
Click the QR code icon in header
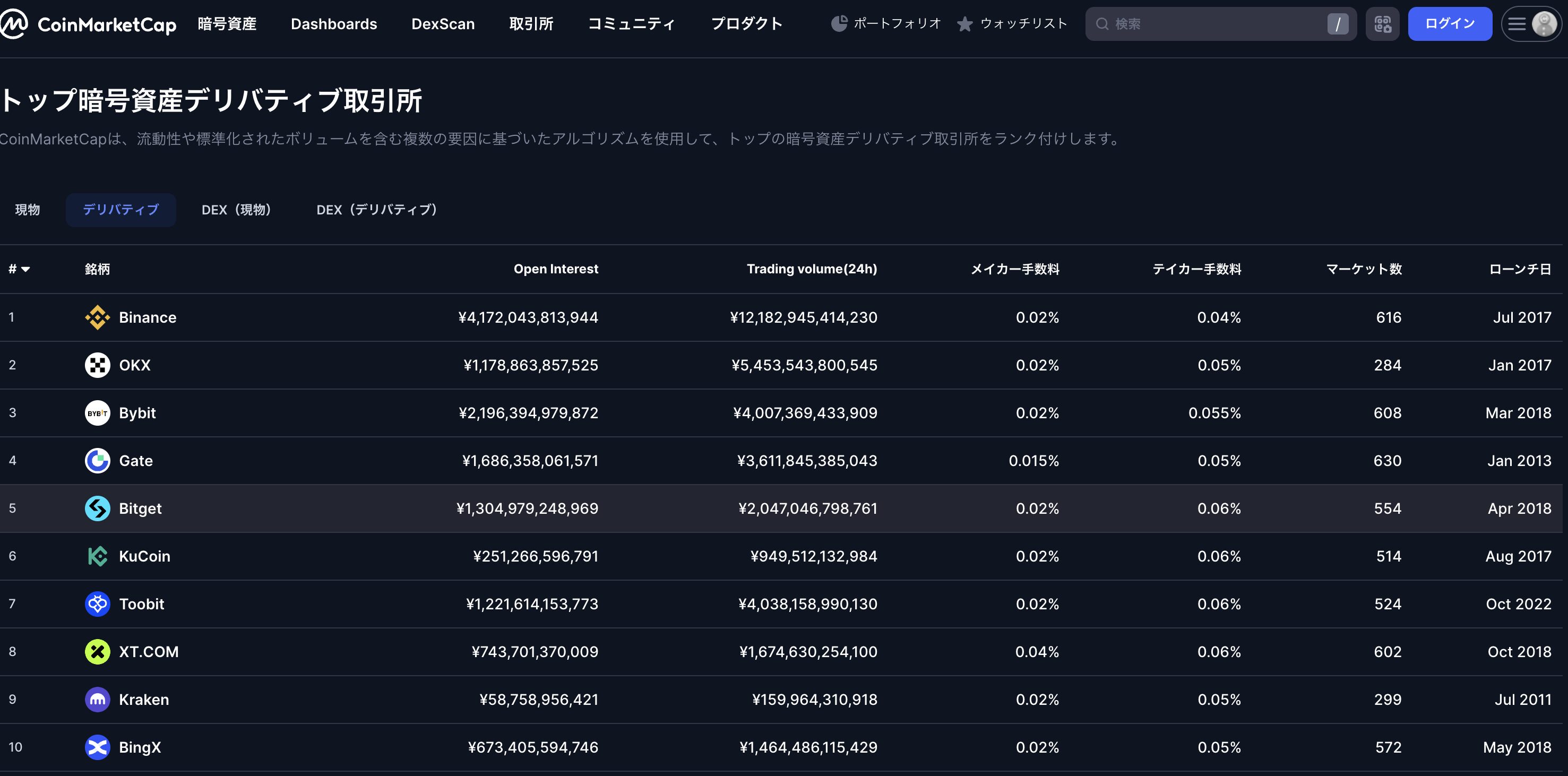(x=1382, y=24)
